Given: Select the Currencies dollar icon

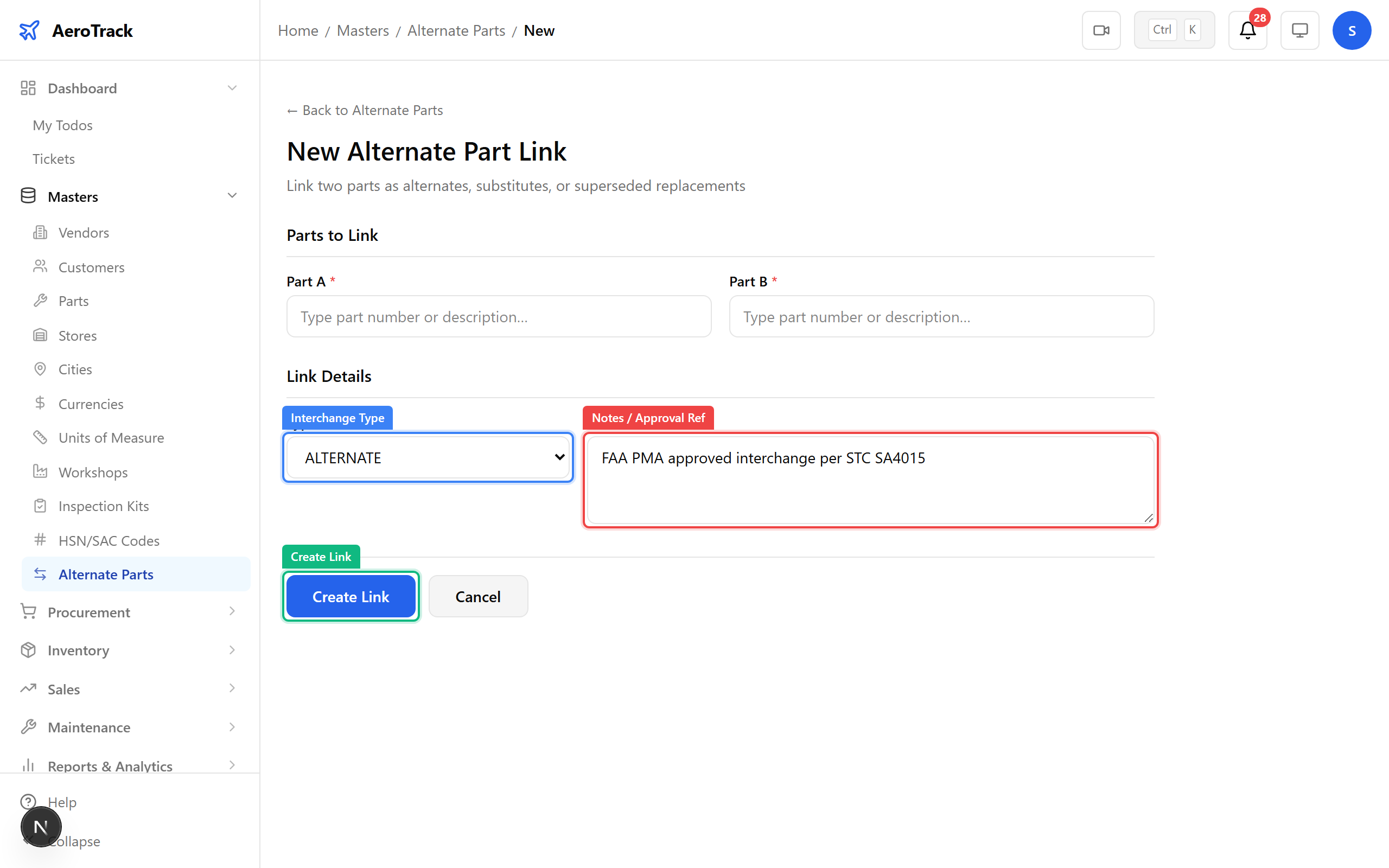Looking at the screenshot, I should [40, 403].
